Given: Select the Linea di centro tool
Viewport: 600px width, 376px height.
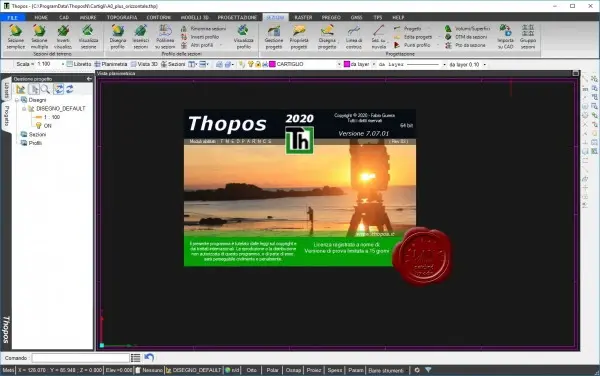Looking at the screenshot, I should point(354,36).
